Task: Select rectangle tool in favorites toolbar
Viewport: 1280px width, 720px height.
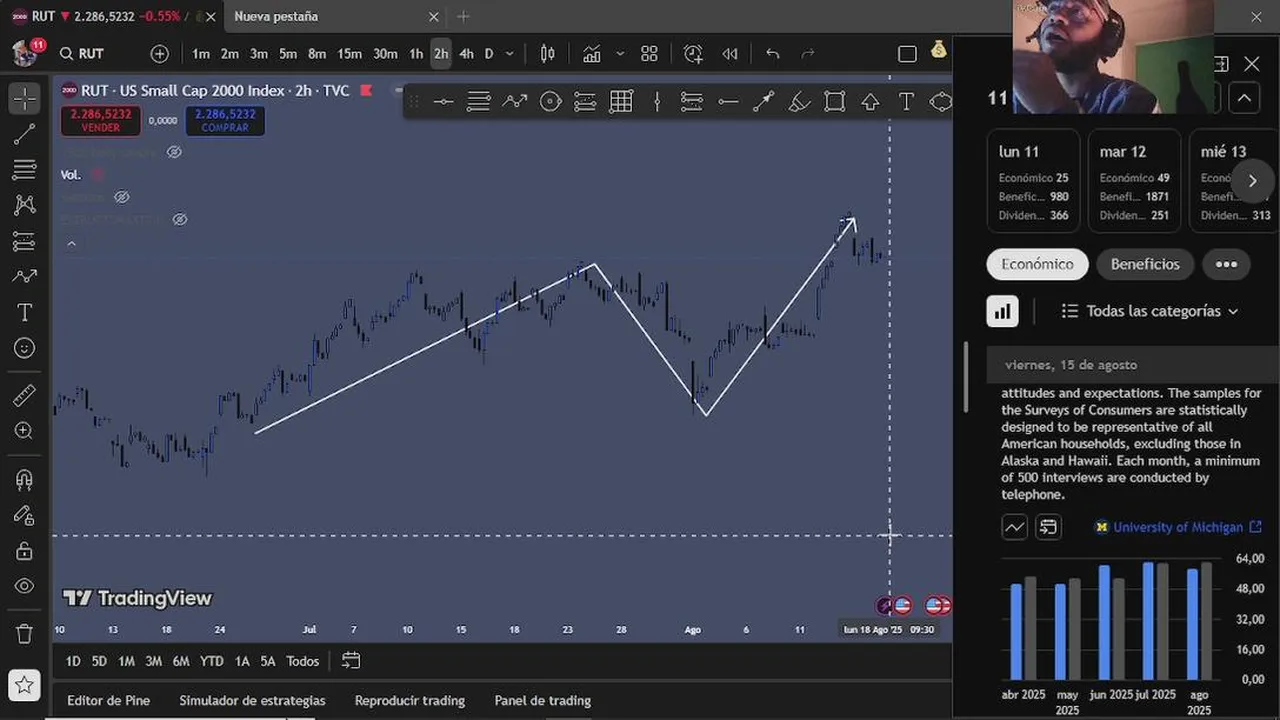Action: click(x=835, y=102)
